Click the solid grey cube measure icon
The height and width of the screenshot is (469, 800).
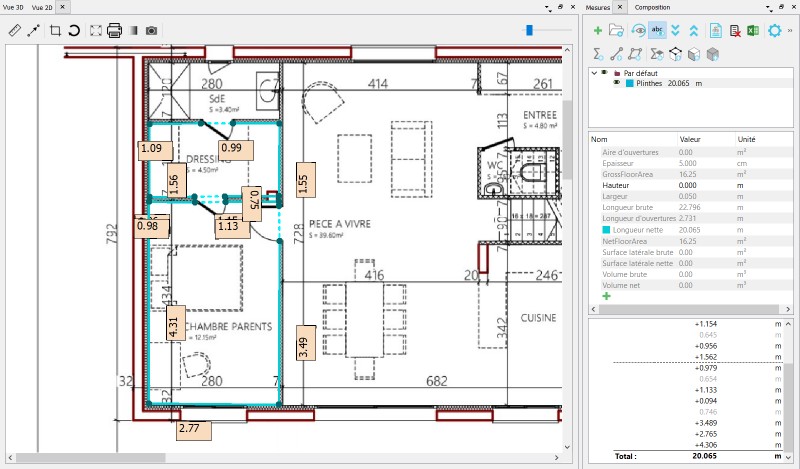[713, 54]
